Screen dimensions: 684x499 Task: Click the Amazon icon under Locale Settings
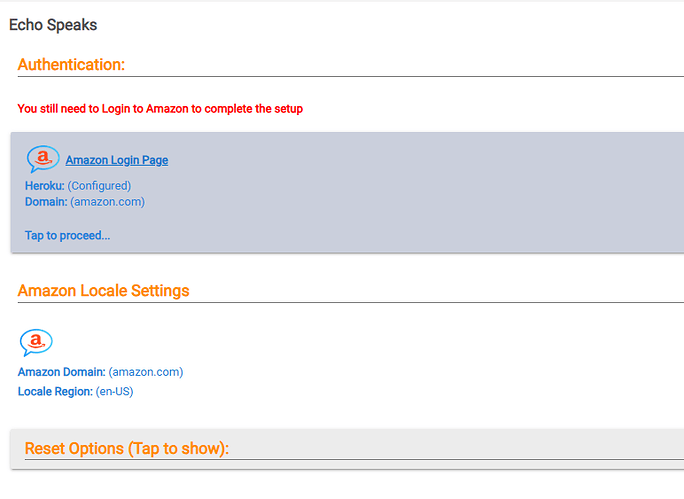36,342
